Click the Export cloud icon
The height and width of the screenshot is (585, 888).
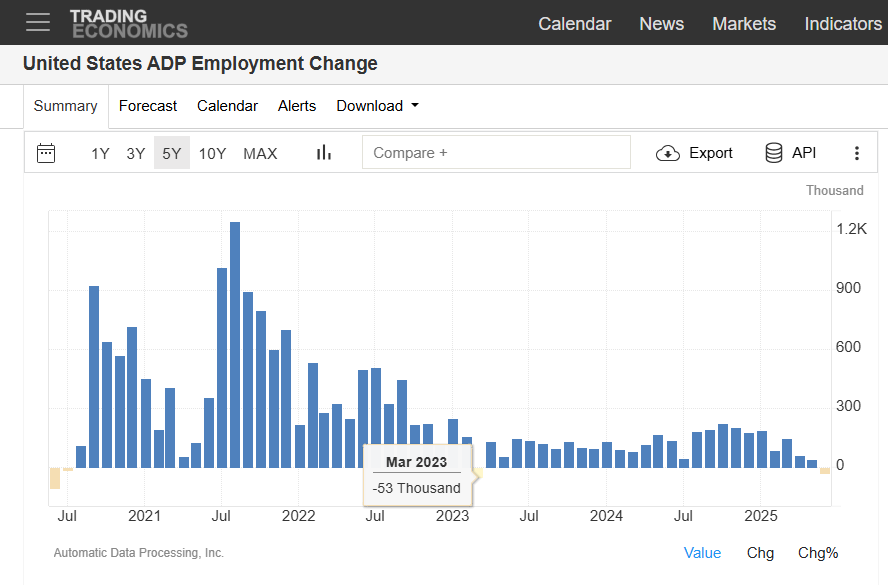[666, 153]
